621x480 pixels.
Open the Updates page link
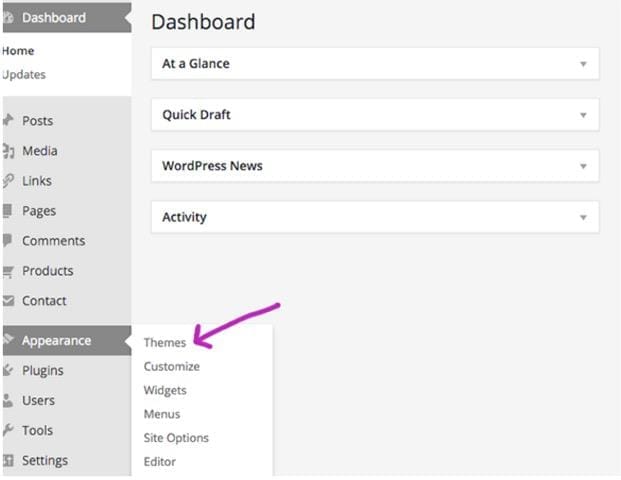[x=24, y=74]
